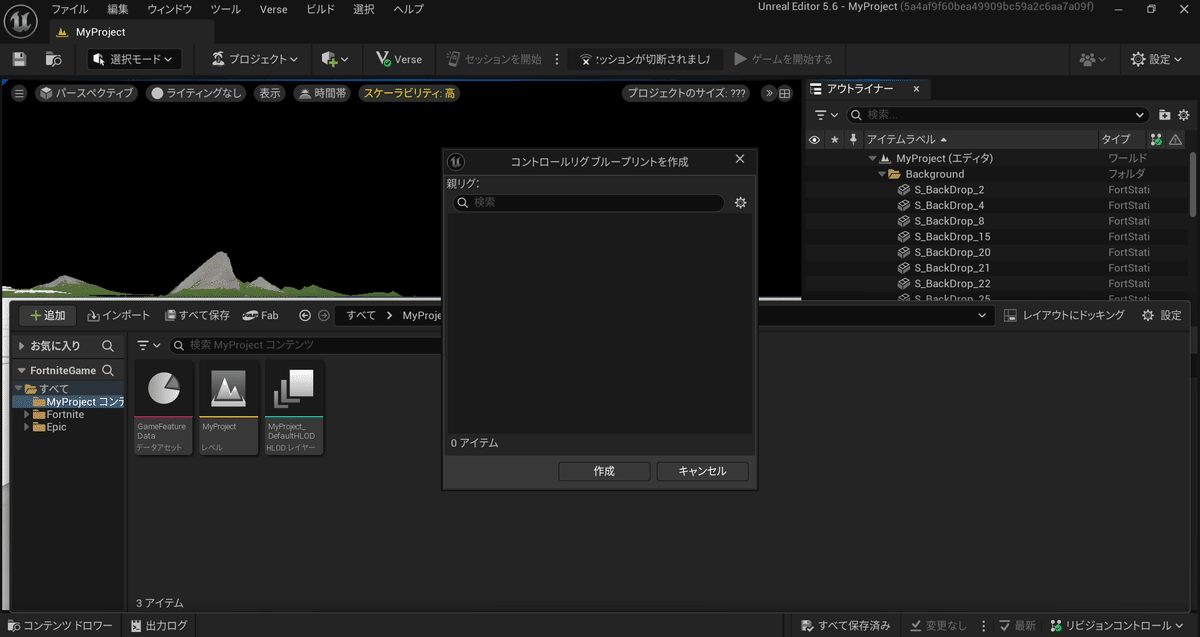Click the パースペクティブ viewport mode button
Viewport: 1200px width, 637px height.
(x=87, y=93)
